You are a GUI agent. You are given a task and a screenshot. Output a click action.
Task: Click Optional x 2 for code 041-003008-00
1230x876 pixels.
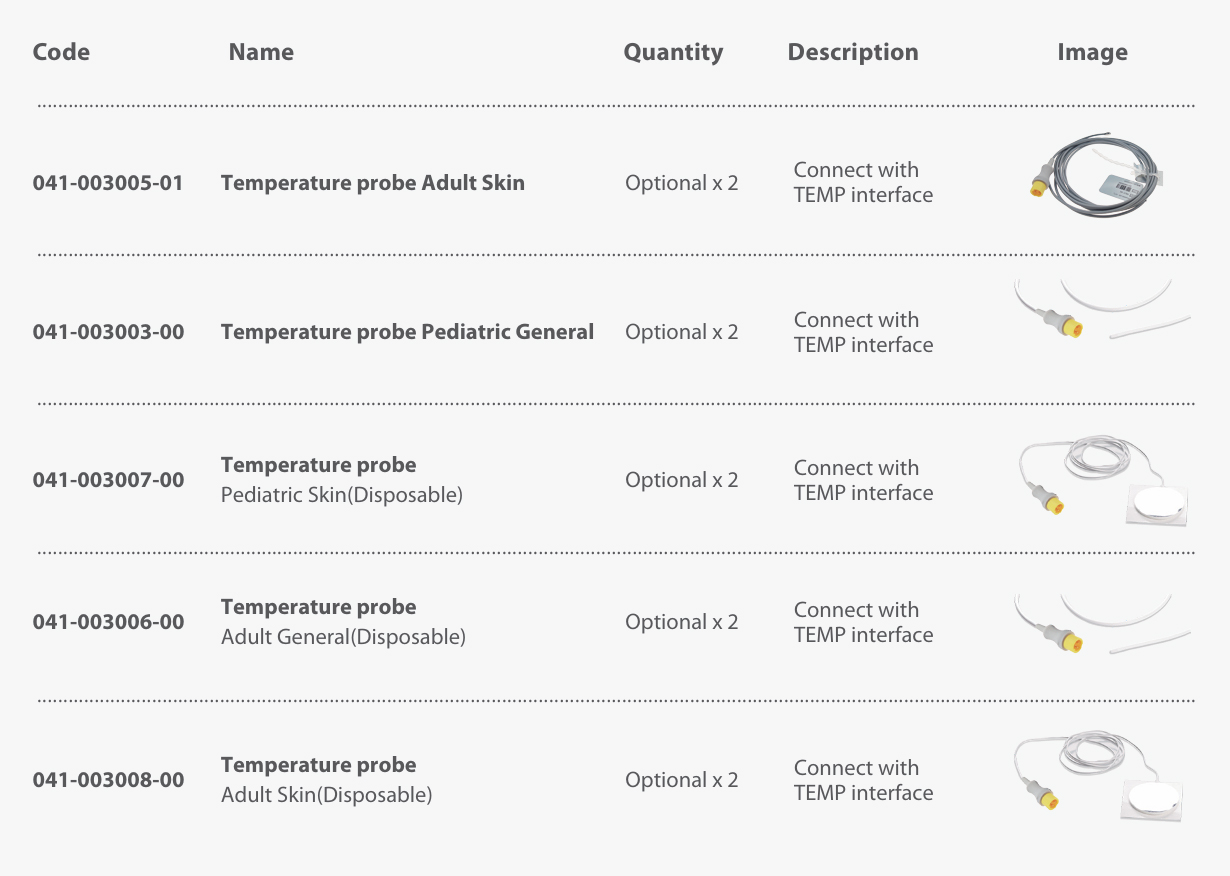[682, 780]
